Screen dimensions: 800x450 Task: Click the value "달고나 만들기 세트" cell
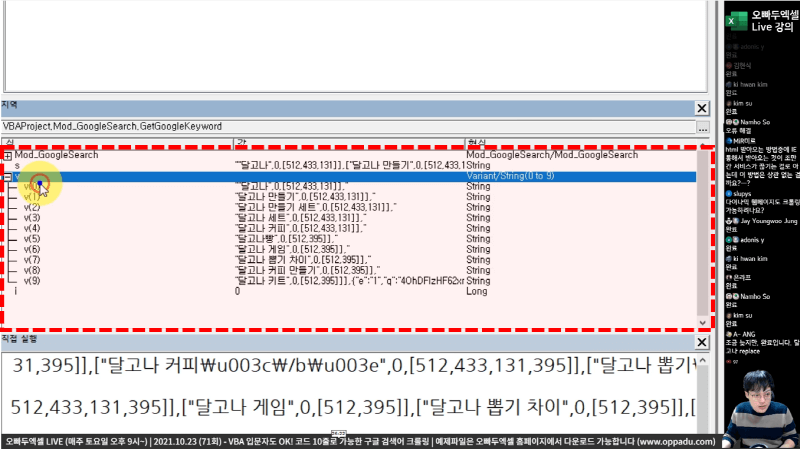[x=316, y=207]
